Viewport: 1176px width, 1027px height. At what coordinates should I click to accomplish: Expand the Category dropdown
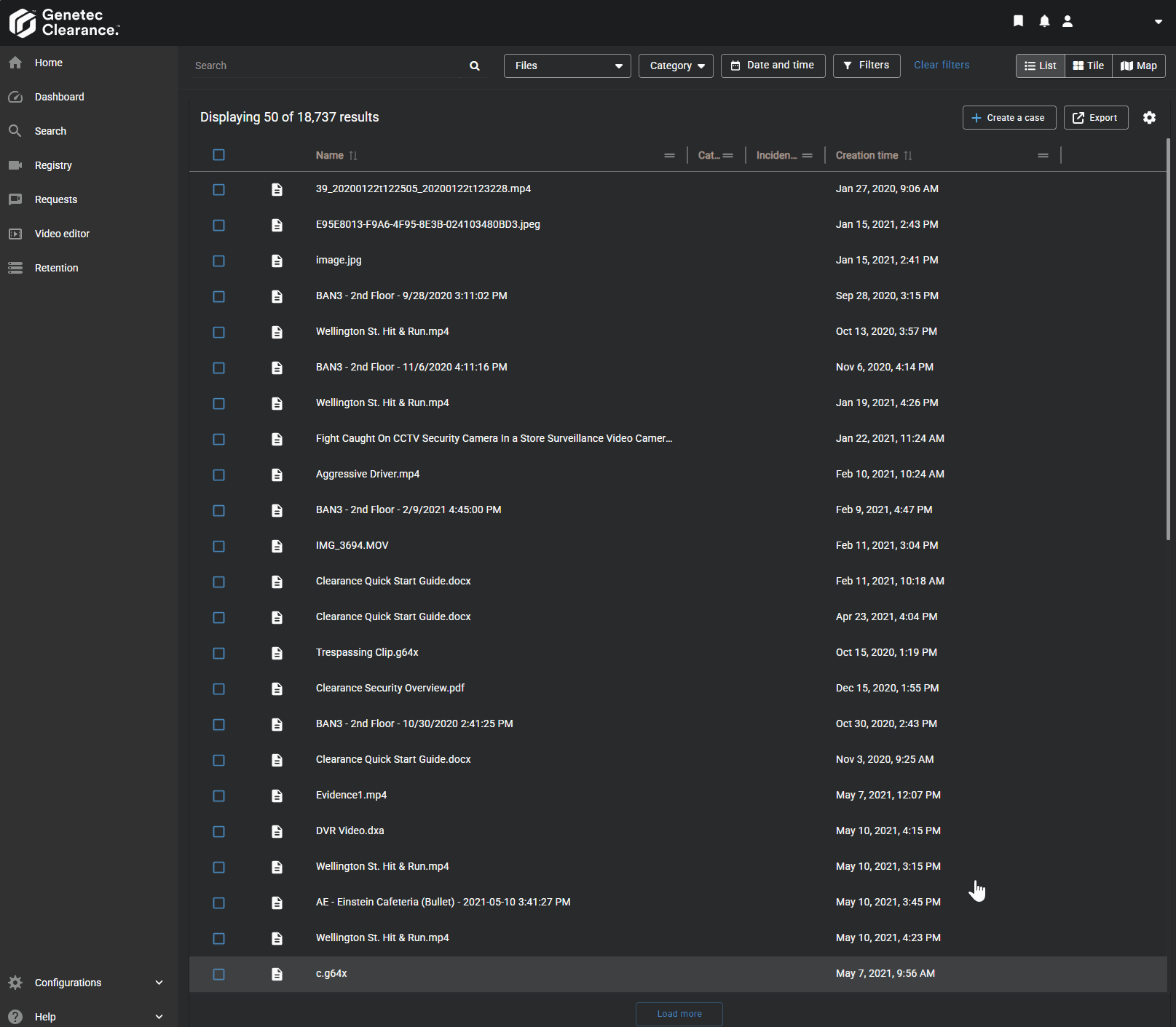click(676, 66)
